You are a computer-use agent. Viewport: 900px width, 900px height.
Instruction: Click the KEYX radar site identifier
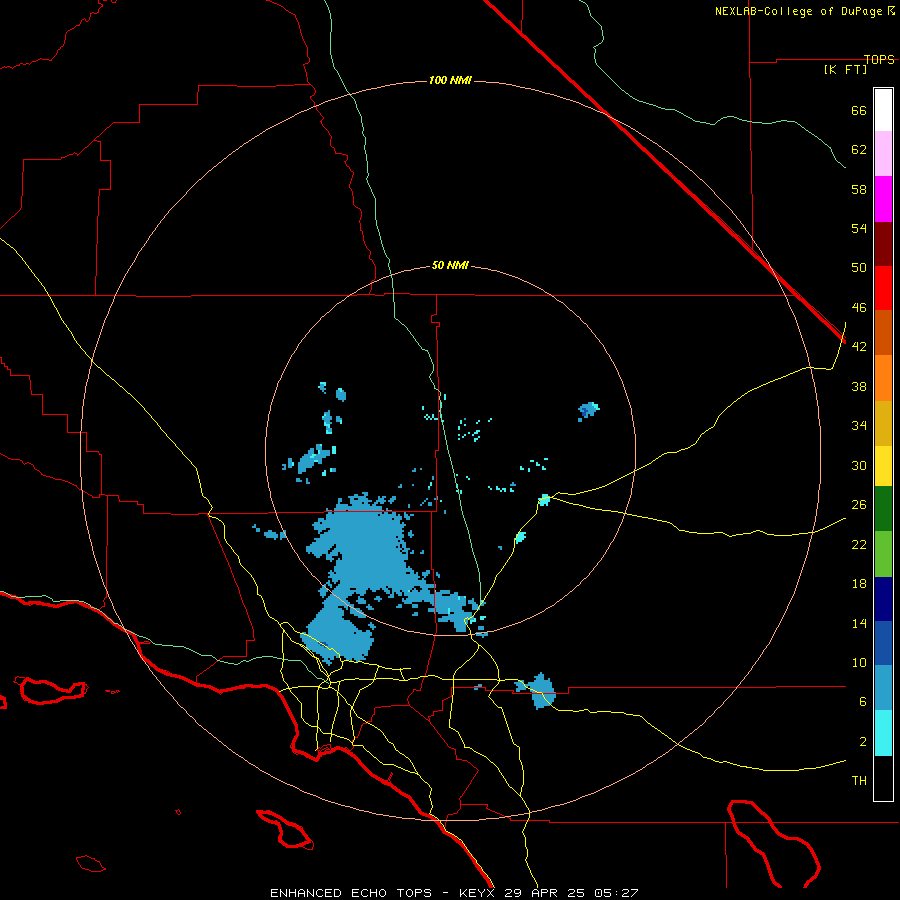point(476,893)
